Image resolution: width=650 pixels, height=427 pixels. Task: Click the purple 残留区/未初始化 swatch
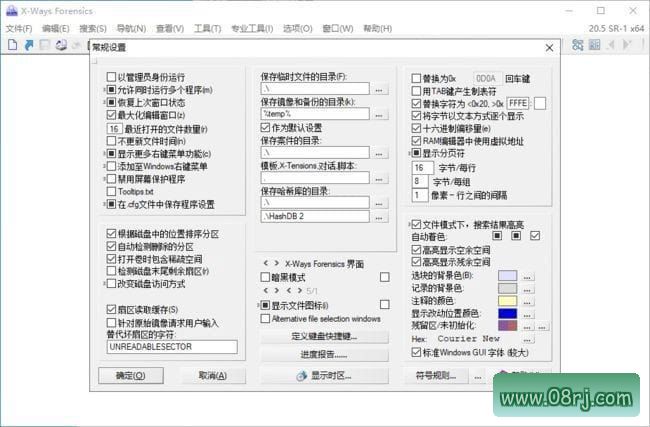[x=507, y=325]
